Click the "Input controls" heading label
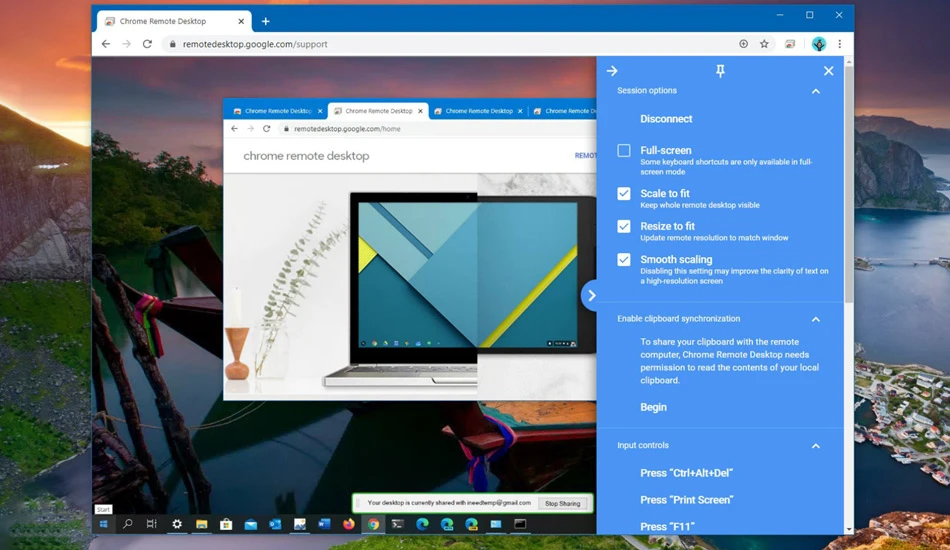950x550 pixels. (x=643, y=445)
